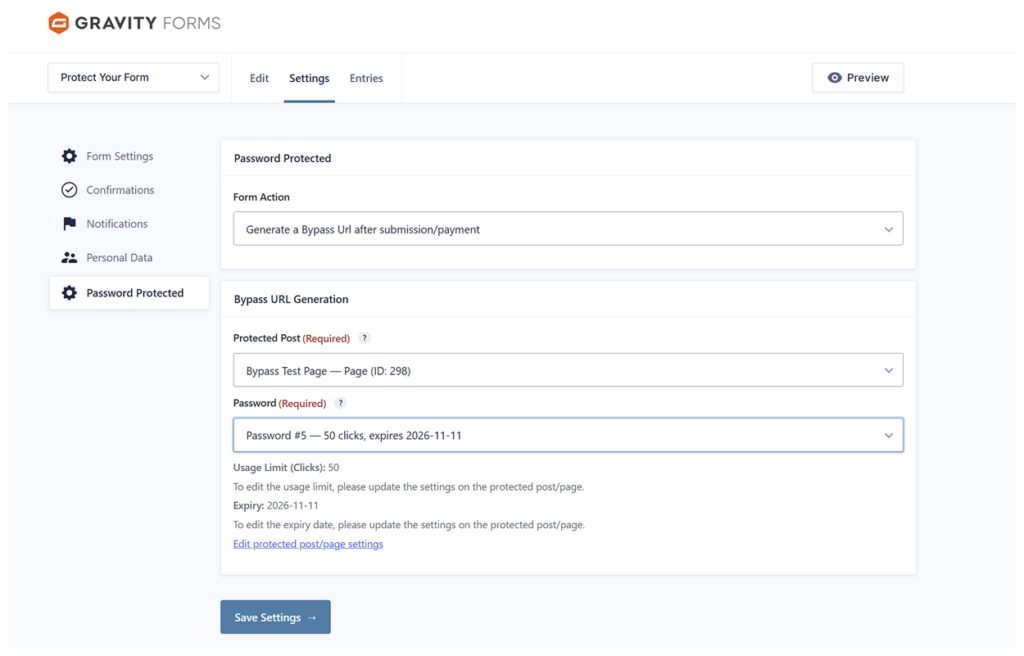
Task: Switch to the Edit tab
Action: (259, 78)
